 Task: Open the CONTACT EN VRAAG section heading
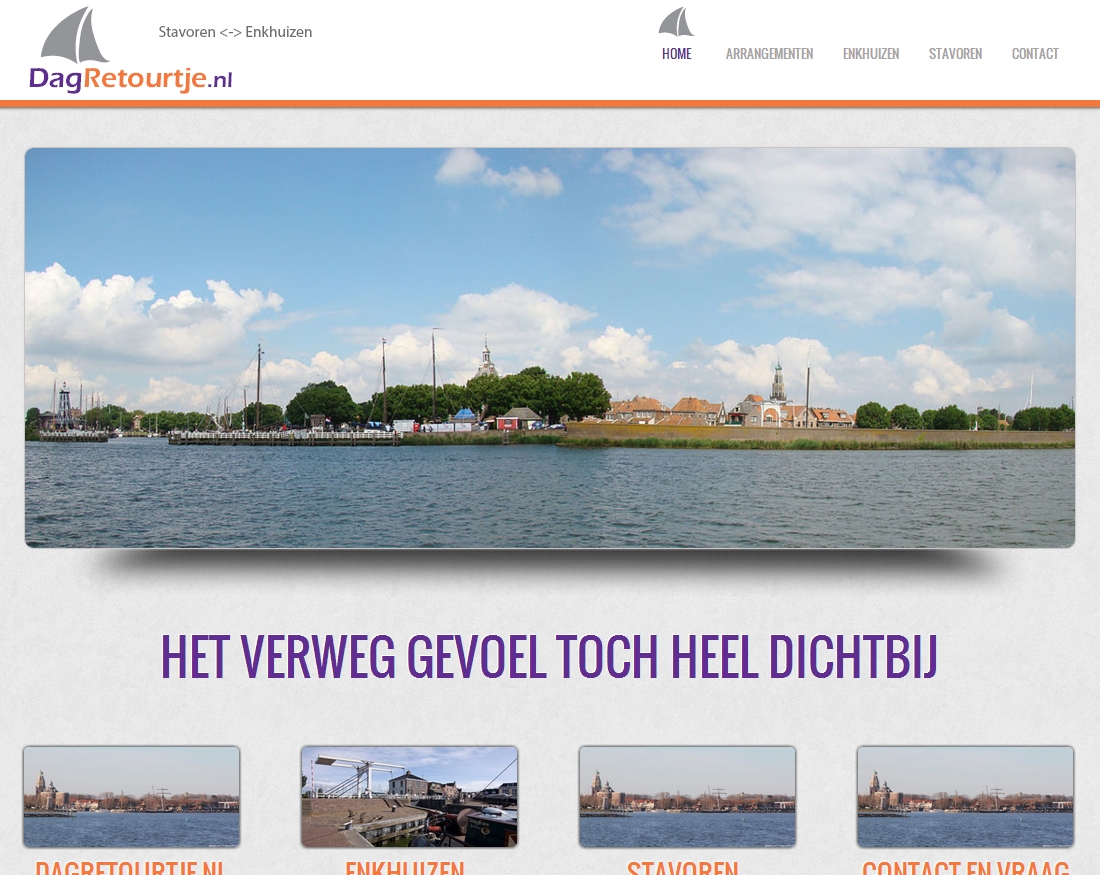tap(965, 867)
